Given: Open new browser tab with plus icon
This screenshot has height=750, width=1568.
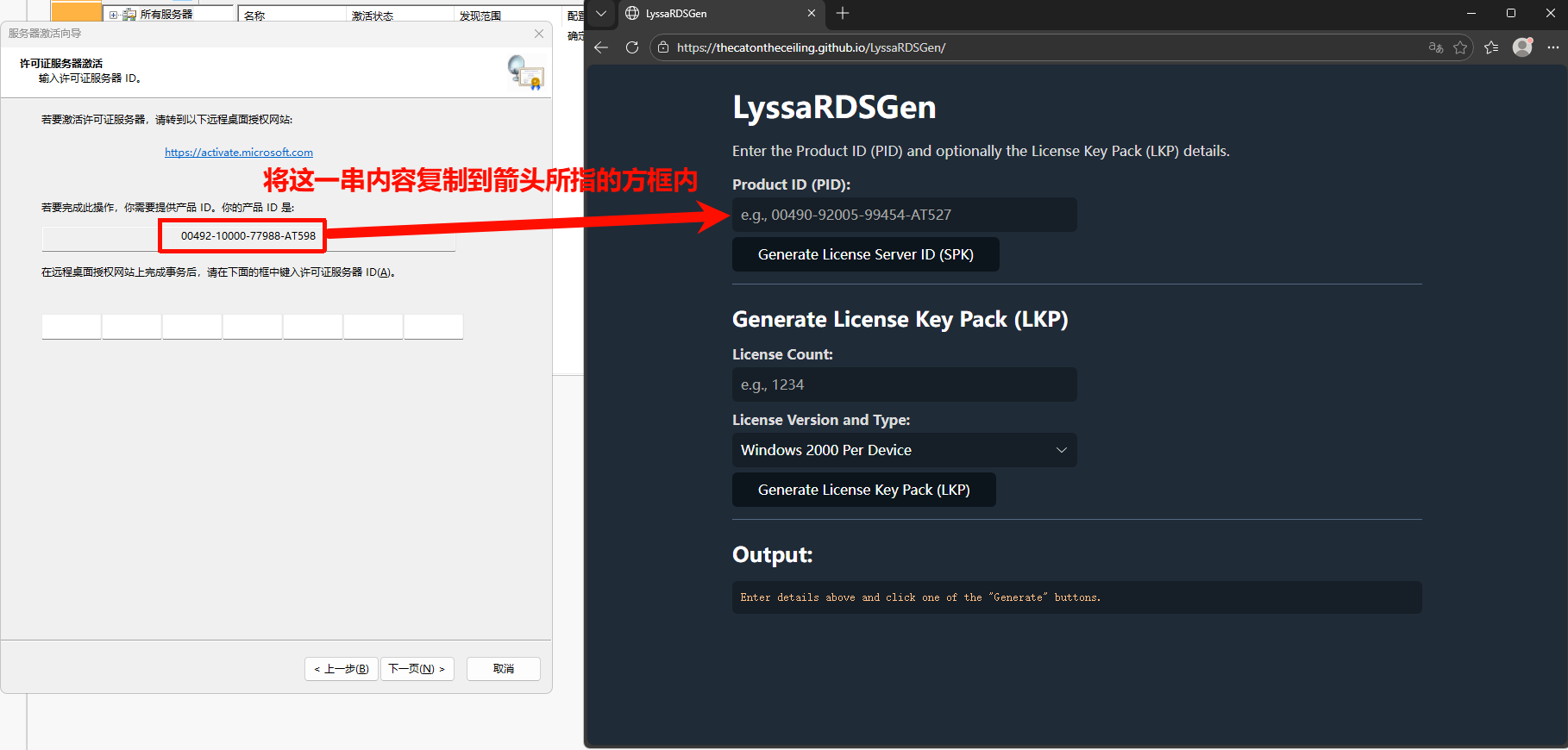Looking at the screenshot, I should tap(843, 13).
